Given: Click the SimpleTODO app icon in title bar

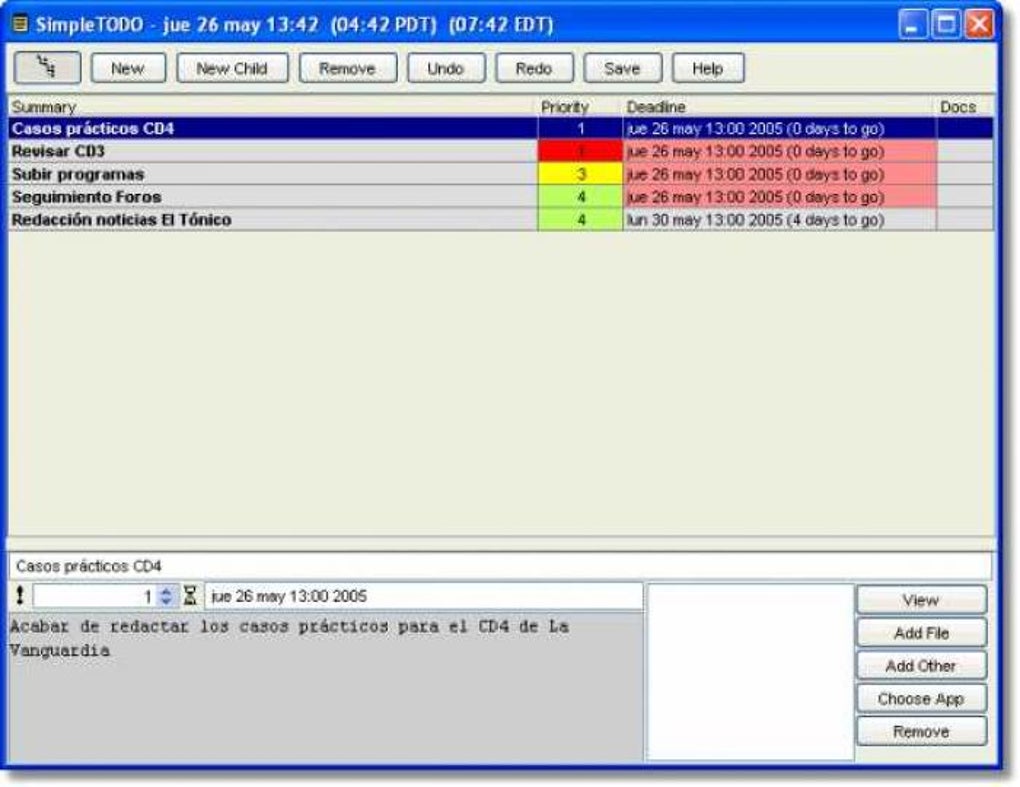Looking at the screenshot, I should [x=20, y=25].
